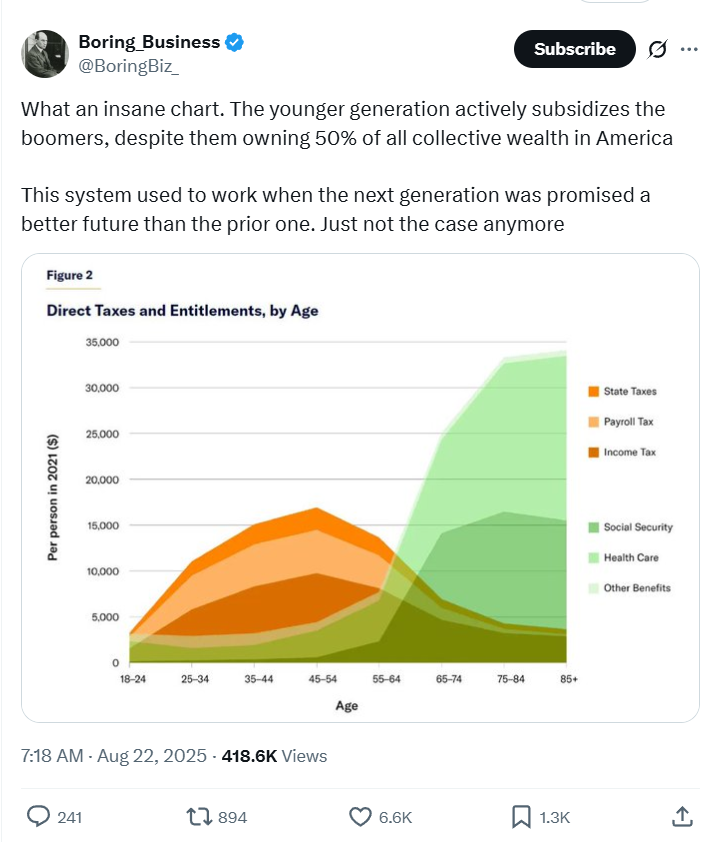Click the Income Tax legend swatch
Viewport: 711px width, 842px height.
pos(593,452)
